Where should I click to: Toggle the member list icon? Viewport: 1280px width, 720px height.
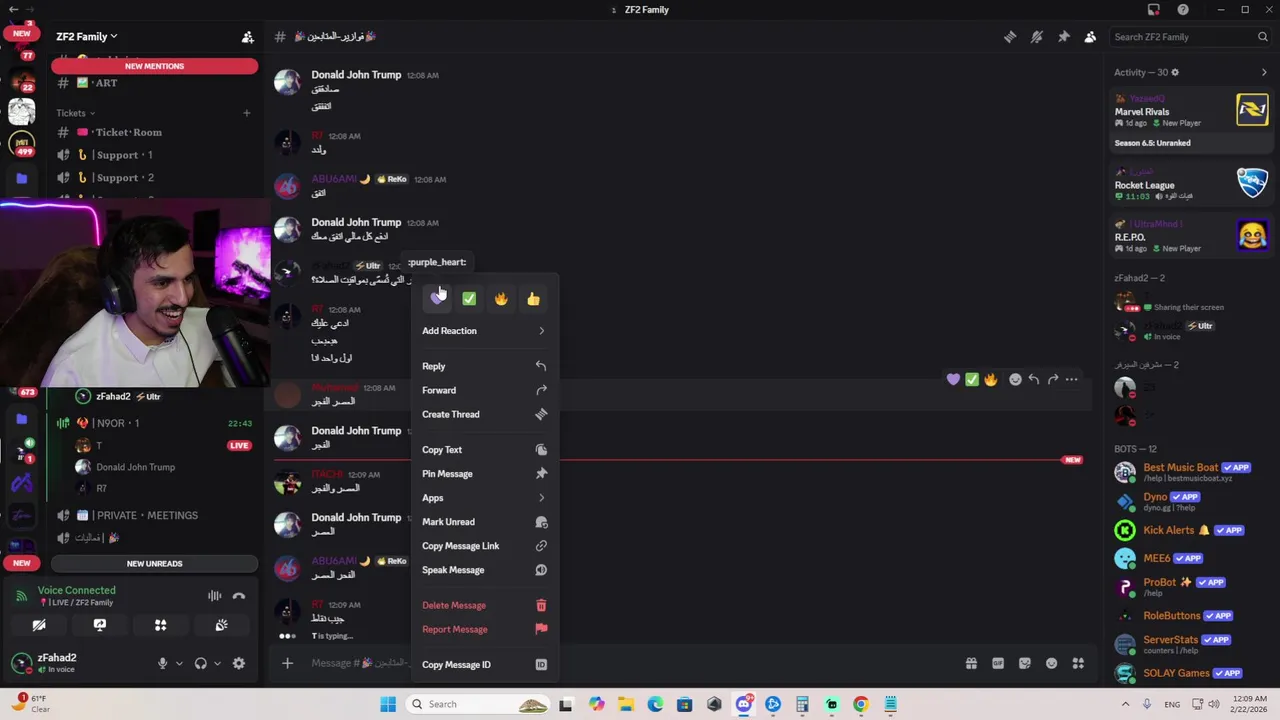pyautogui.click(x=1090, y=37)
